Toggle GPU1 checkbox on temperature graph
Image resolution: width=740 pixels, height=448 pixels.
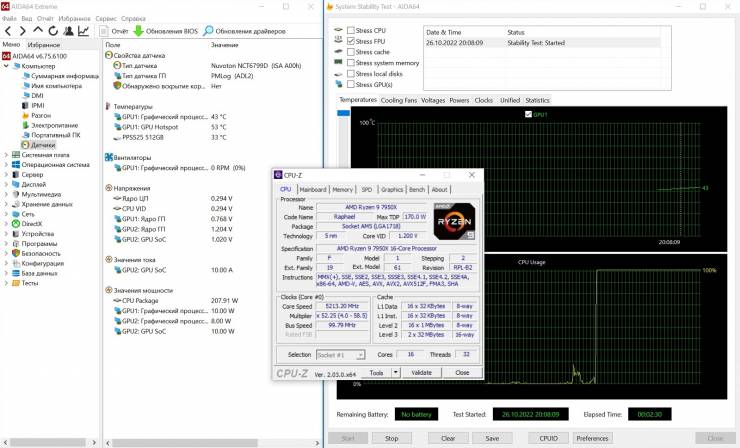528,114
